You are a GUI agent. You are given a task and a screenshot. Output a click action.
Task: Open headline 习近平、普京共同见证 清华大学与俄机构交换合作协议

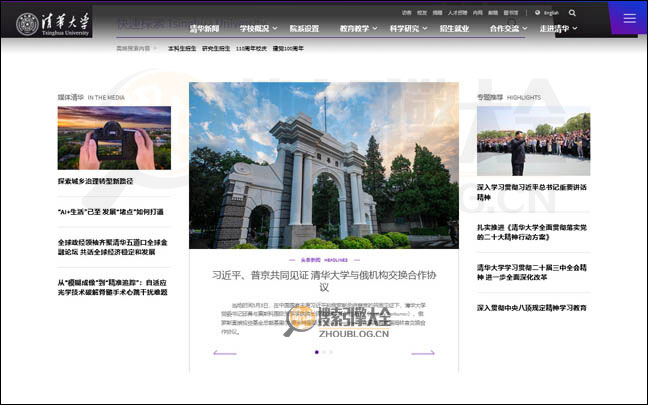pos(324,281)
